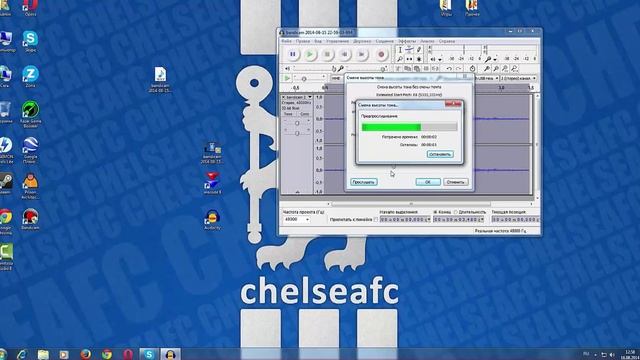Screen dimensions: 640x360
Task: Click the red Record button
Action: pos(381,54)
